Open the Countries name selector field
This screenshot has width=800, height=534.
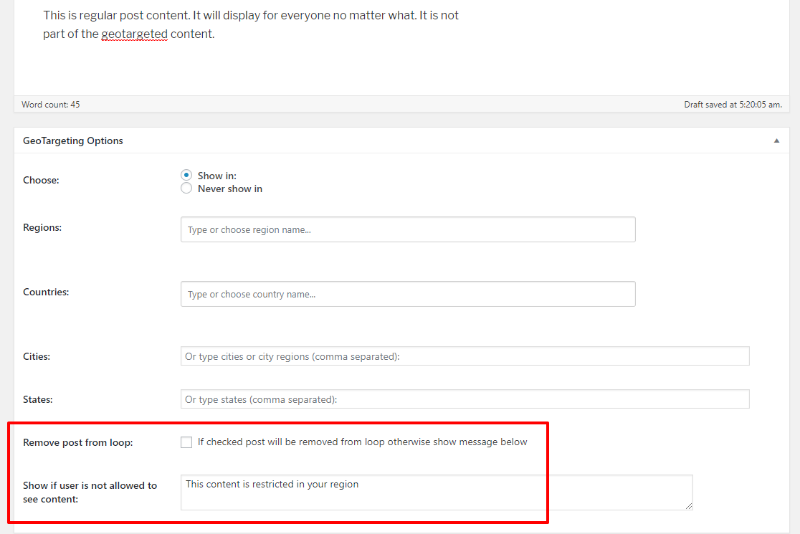pyautogui.click(x=408, y=294)
